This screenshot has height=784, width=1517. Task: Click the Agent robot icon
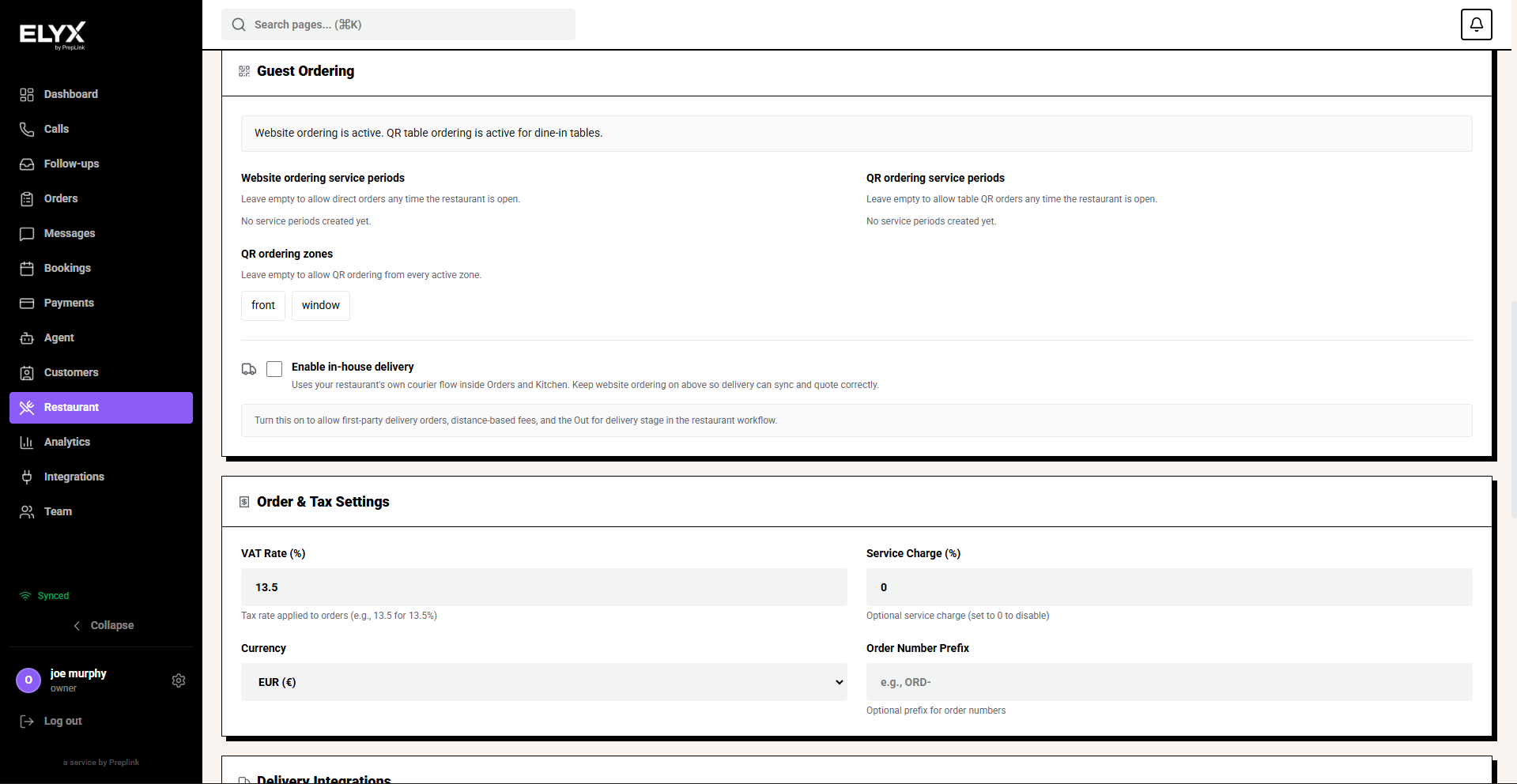point(27,338)
